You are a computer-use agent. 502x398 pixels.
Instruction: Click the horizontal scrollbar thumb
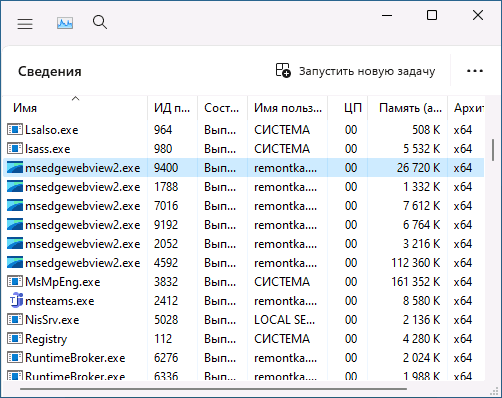pyautogui.click(x=213, y=389)
